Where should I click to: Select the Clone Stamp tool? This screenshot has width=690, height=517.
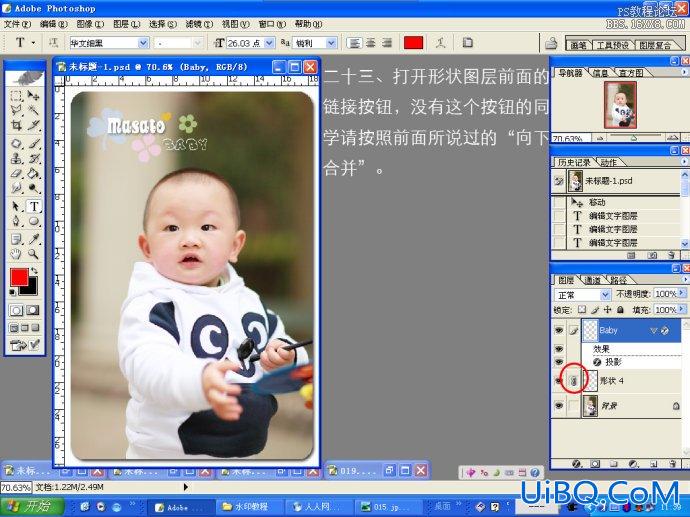(16, 158)
